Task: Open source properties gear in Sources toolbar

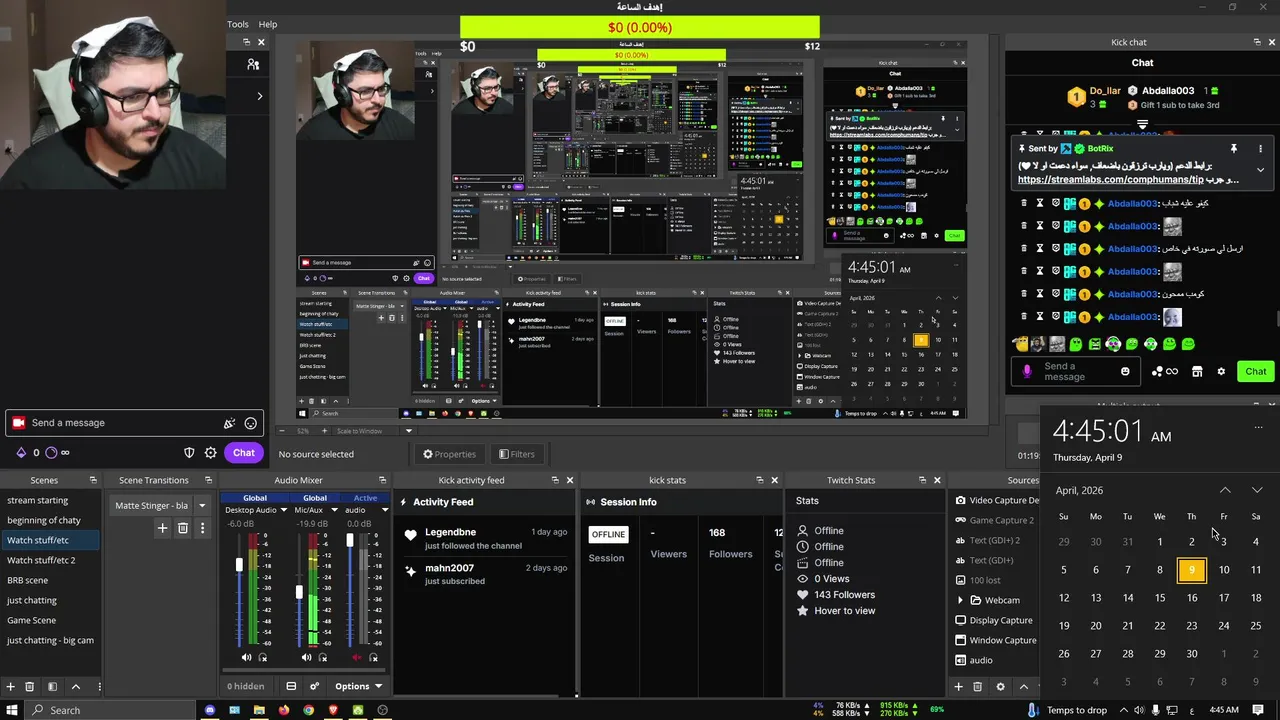Action: 1000,686
